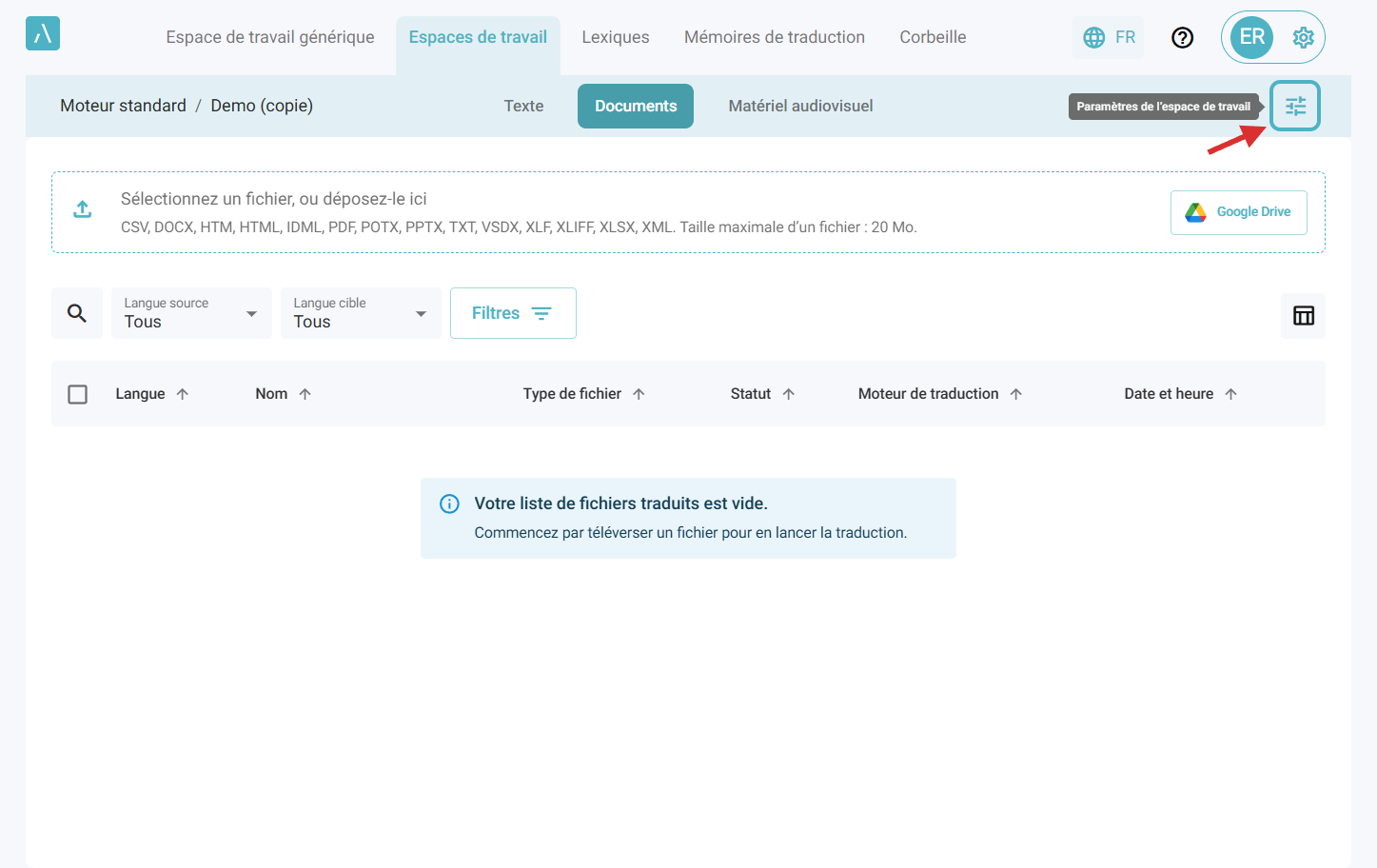Toggle the select-all files checkbox

click(x=78, y=394)
